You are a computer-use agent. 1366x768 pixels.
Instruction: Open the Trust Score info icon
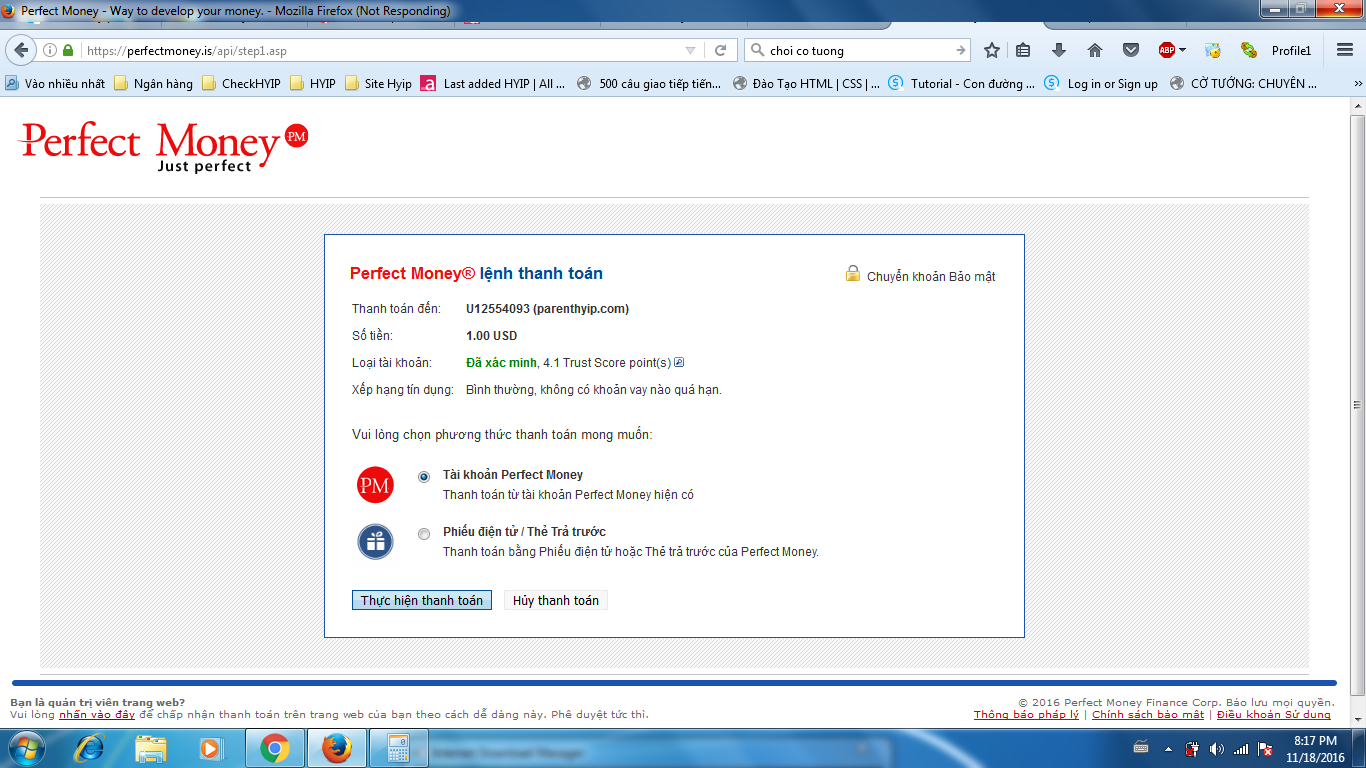[679, 362]
